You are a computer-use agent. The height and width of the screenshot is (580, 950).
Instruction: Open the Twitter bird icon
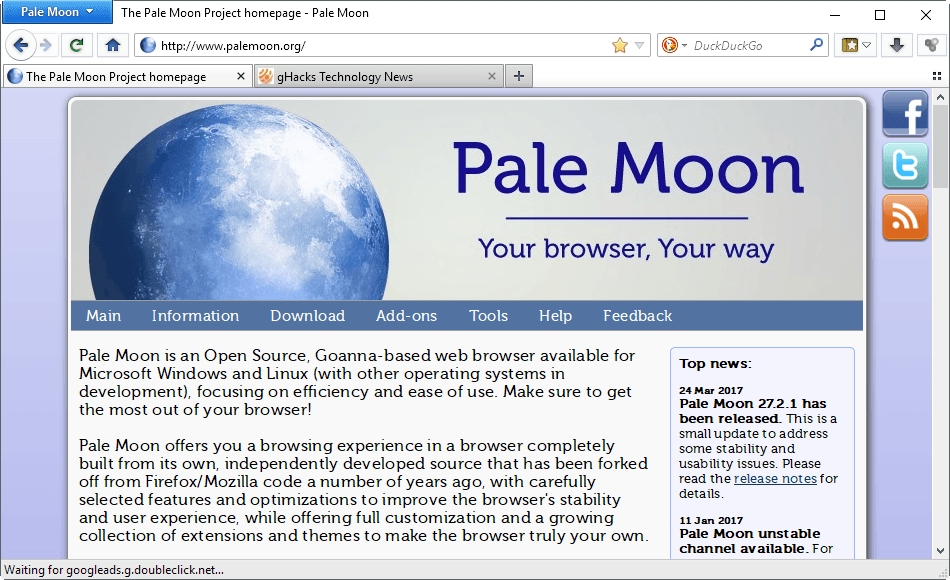click(x=905, y=166)
